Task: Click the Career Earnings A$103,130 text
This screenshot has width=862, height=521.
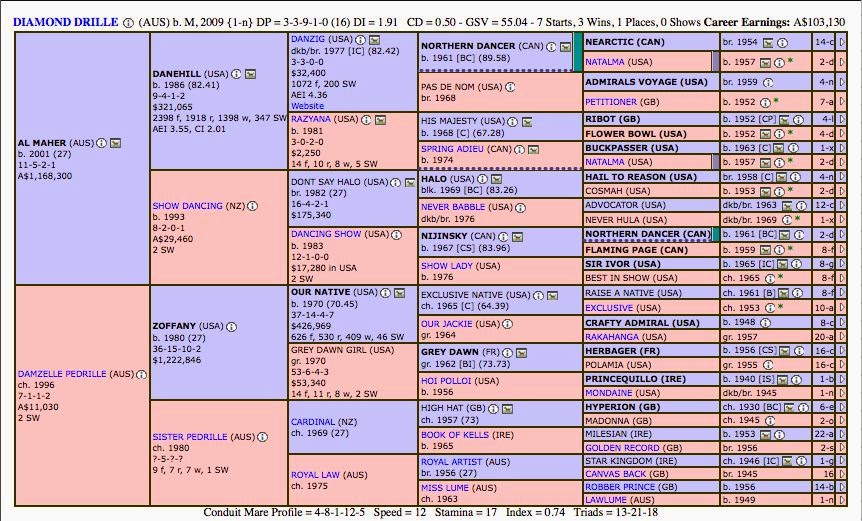Action: coord(774,23)
